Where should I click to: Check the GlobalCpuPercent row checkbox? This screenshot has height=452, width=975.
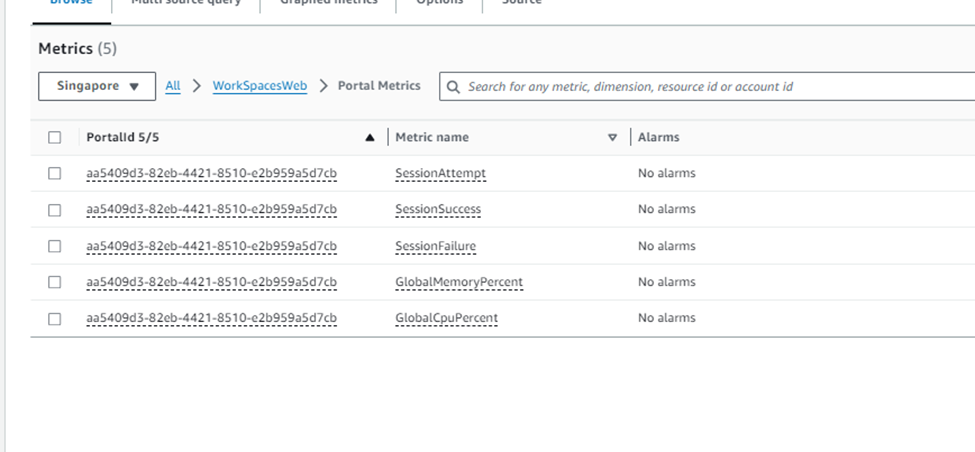[55, 319]
